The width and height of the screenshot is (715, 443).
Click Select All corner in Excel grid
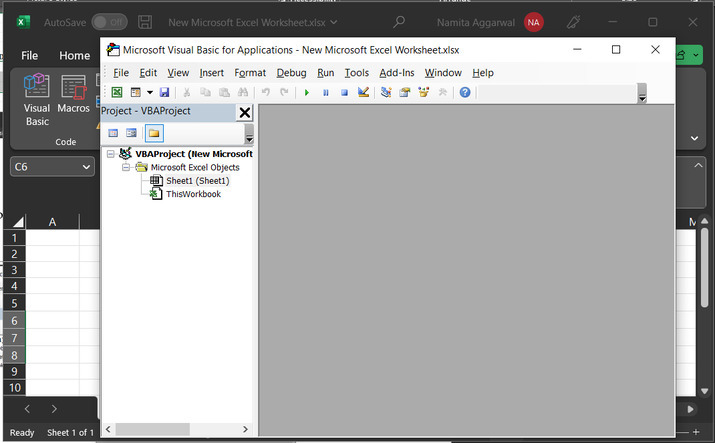tap(17, 222)
